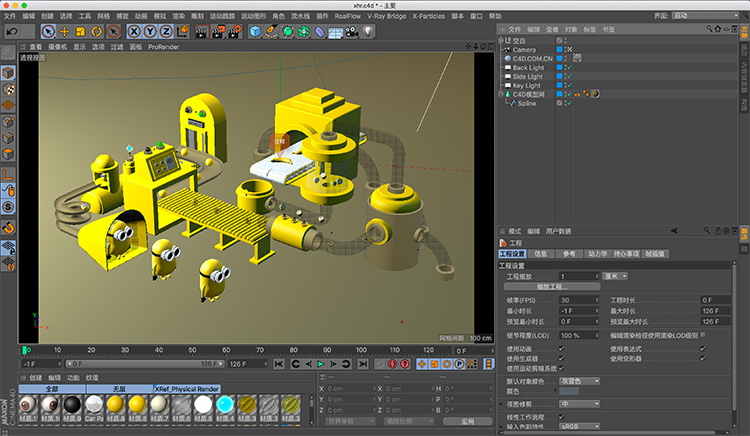
Task: Add a floor environment object
Action: [335, 32]
